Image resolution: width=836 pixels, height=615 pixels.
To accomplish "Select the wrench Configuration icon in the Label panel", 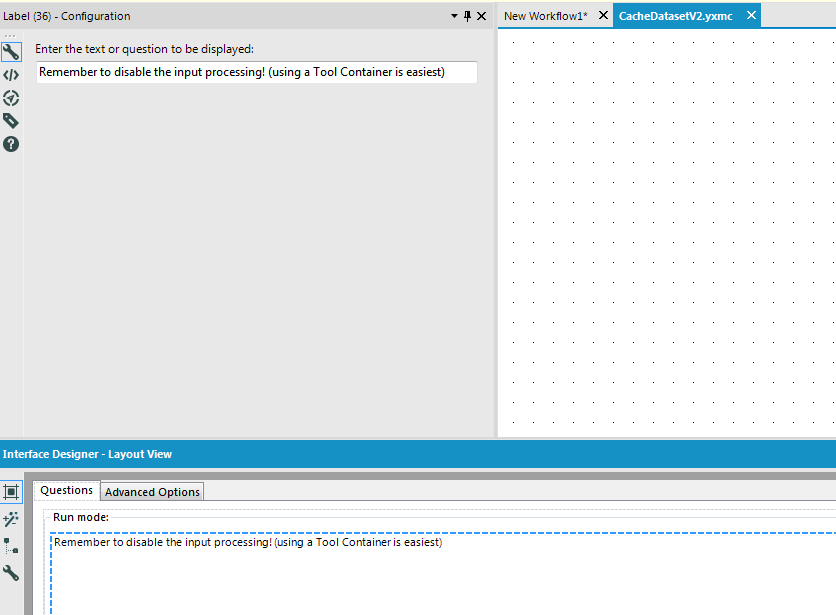I will coord(11,52).
